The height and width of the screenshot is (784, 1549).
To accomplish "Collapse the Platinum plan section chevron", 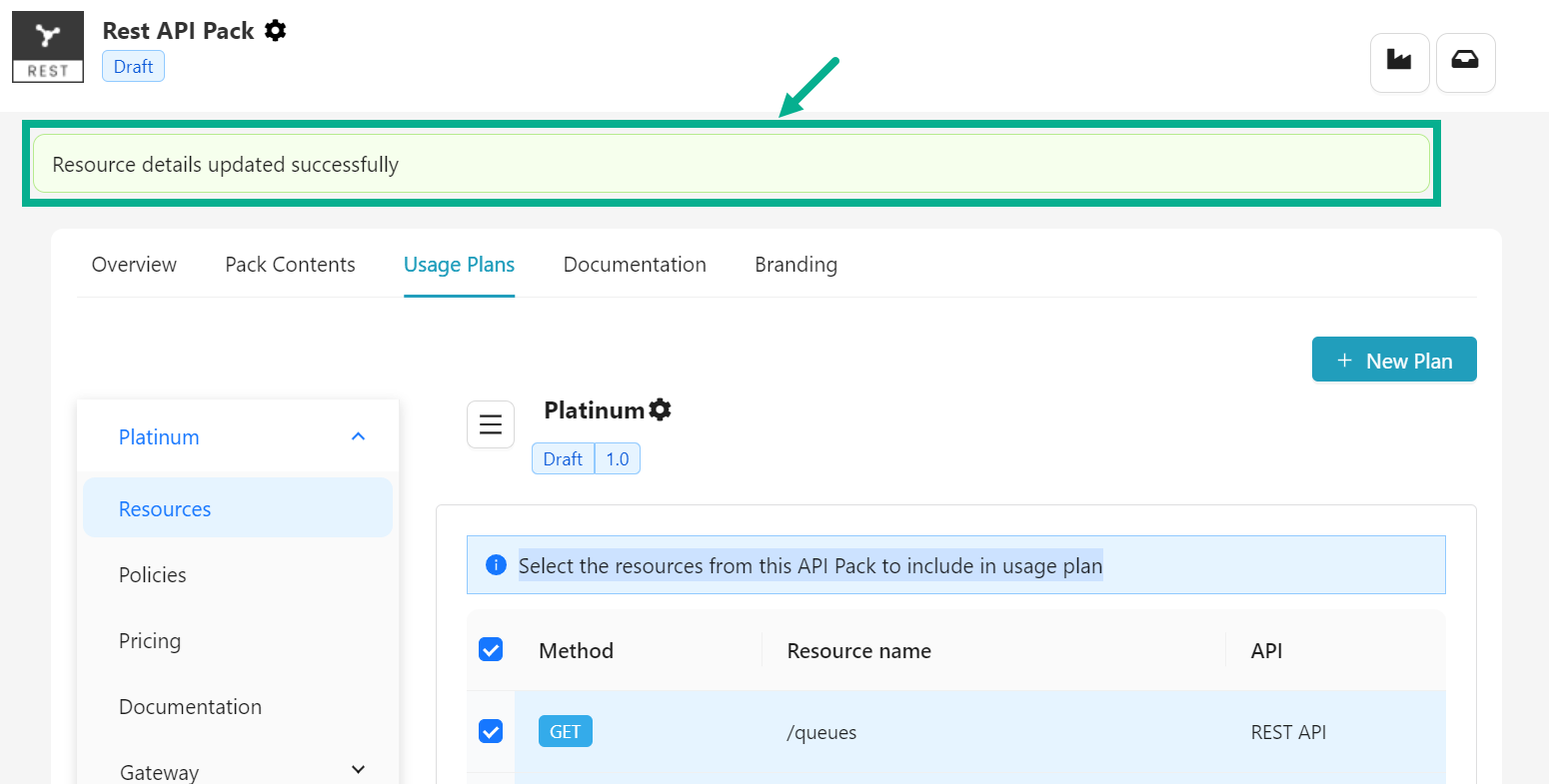I will (359, 436).
